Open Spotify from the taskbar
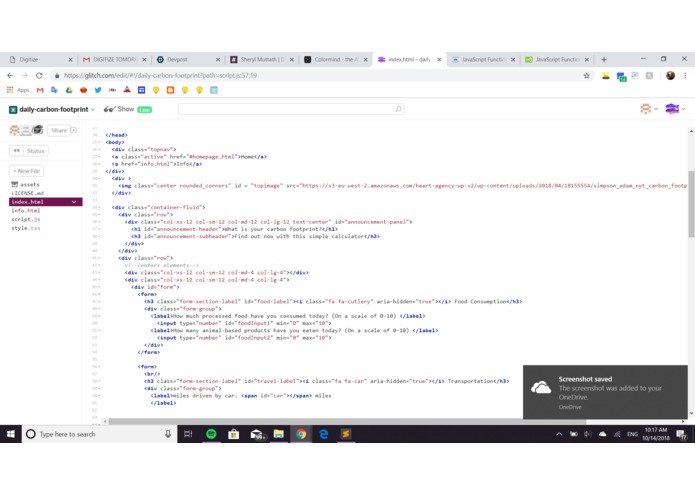 coord(211,434)
